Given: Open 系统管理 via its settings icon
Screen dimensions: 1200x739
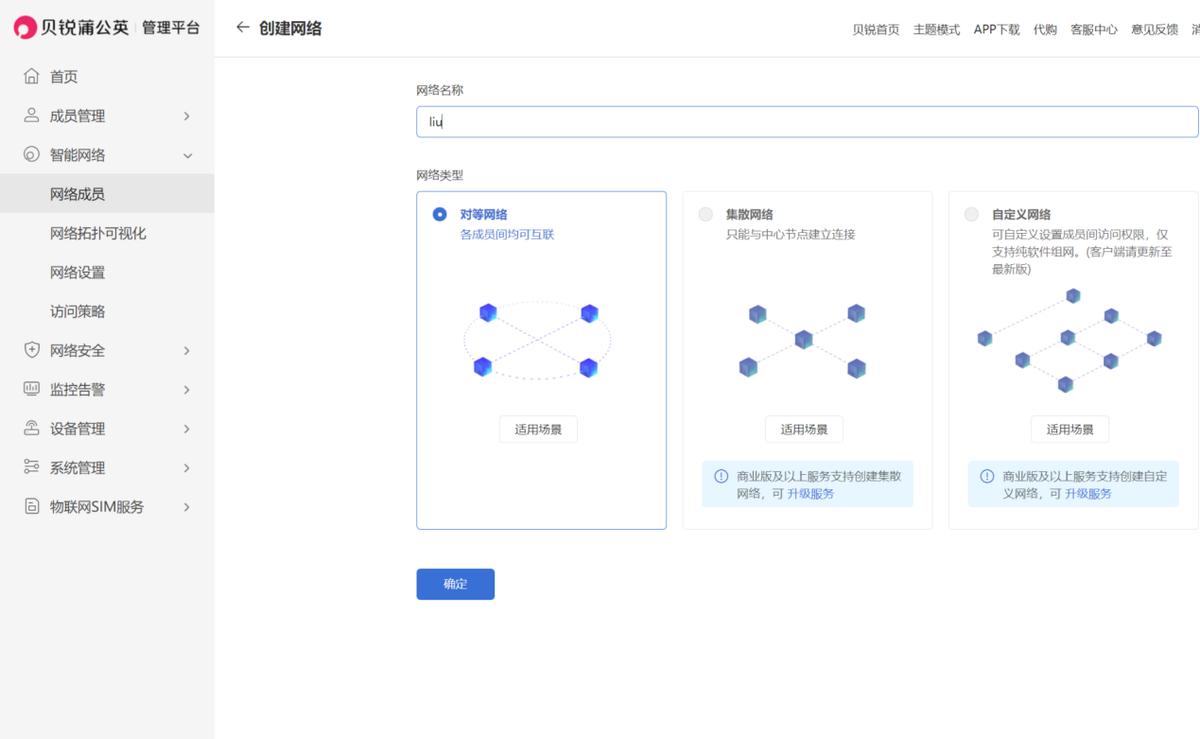Looking at the screenshot, I should [x=32, y=467].
